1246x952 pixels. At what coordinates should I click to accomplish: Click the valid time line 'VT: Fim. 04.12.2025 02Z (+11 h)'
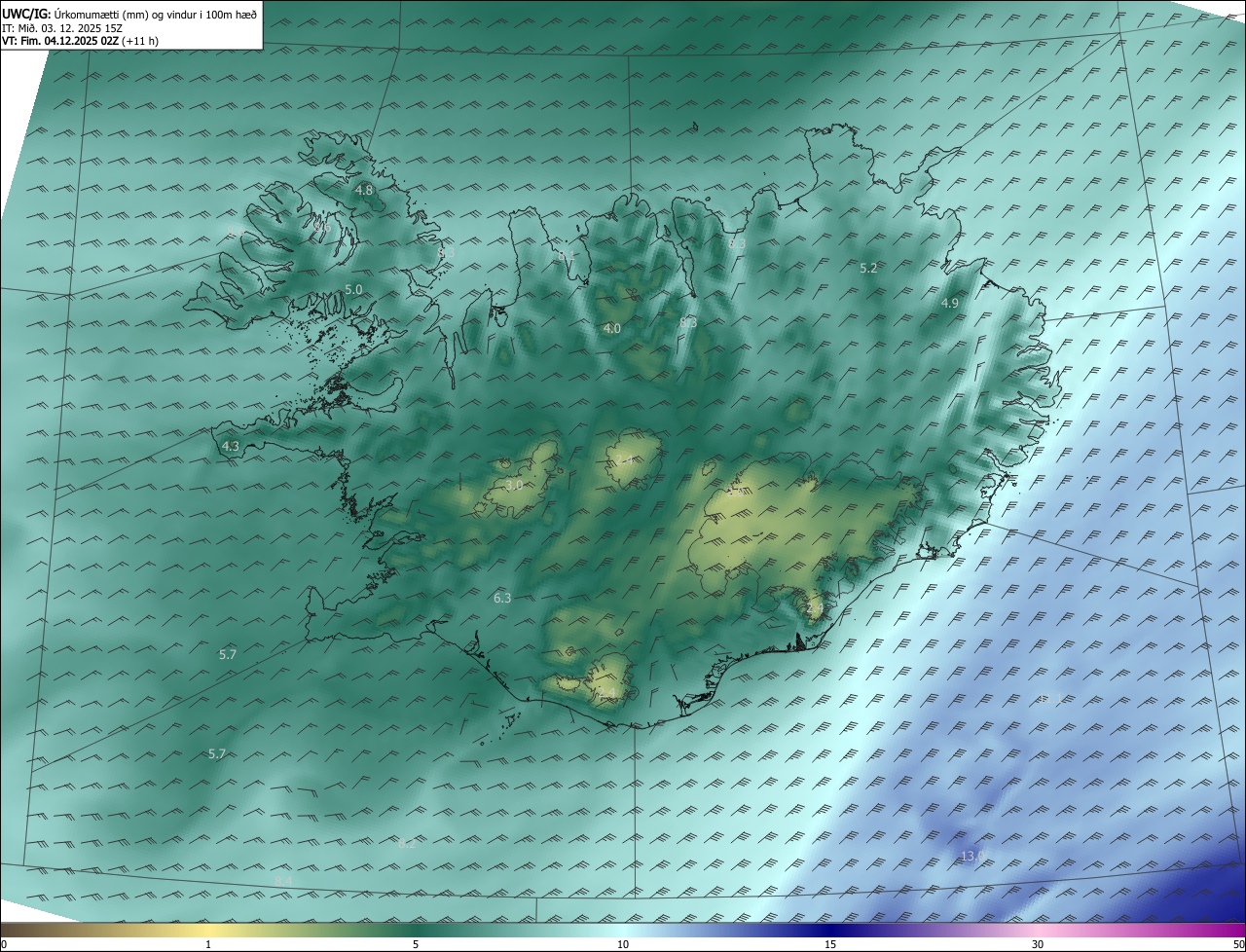pos(81,41)
